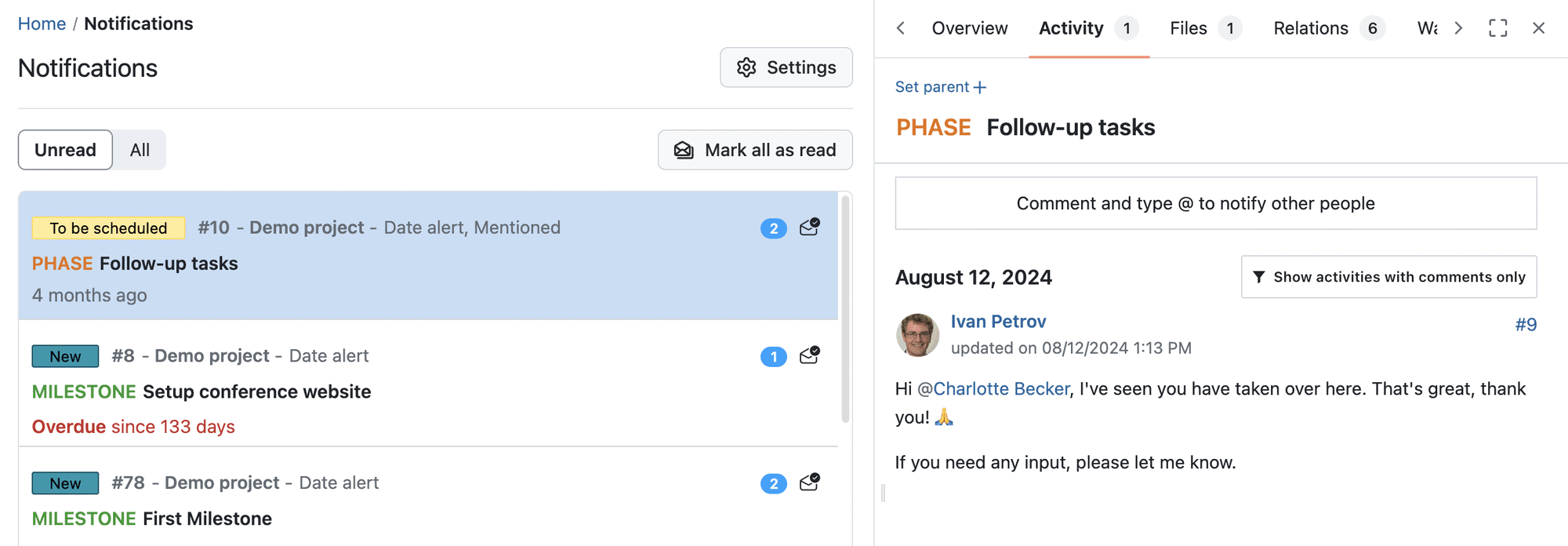Switch filter to Unread notifications
The image size is (1568, 546).
tap(65, 150)
